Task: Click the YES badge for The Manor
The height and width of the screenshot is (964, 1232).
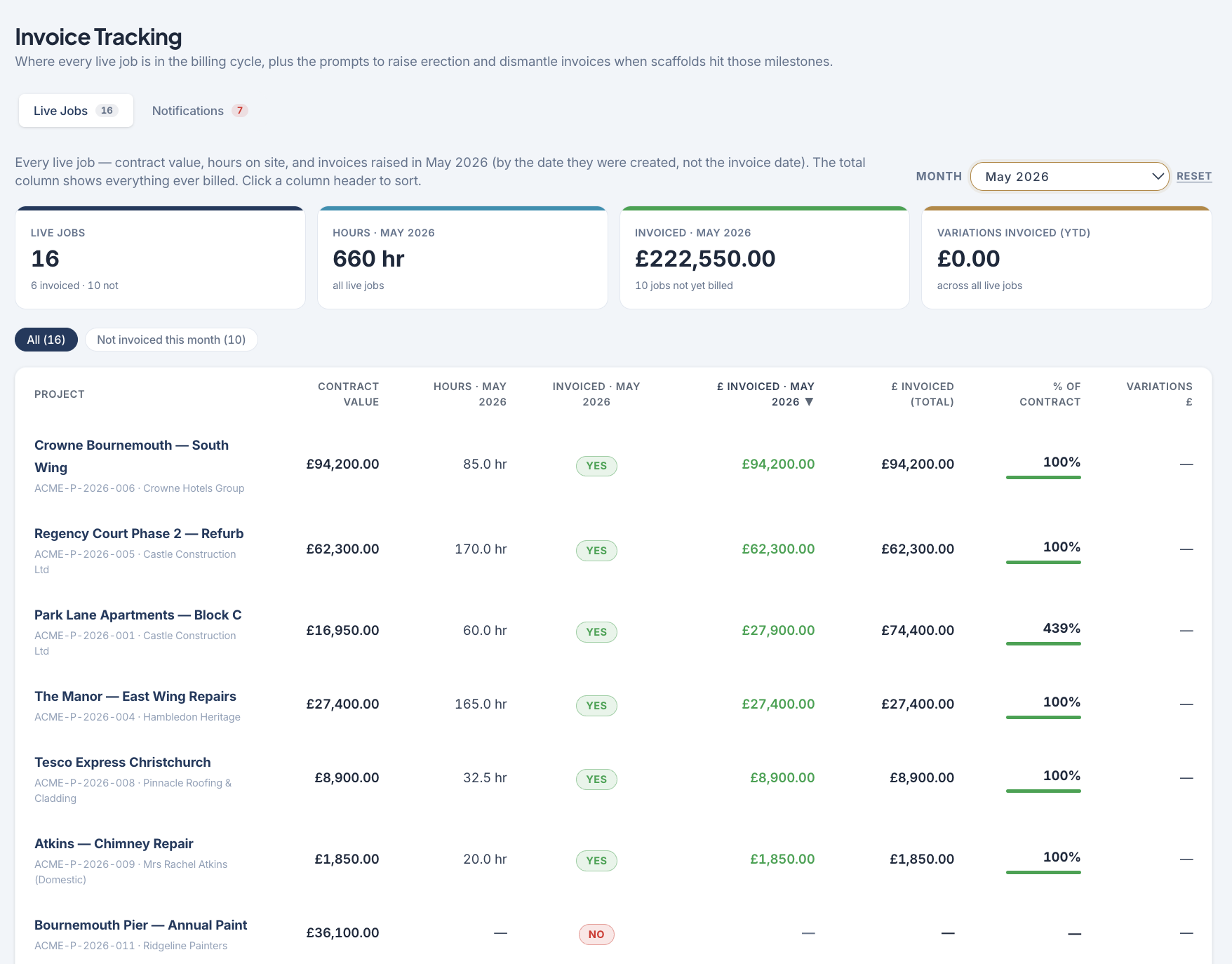Action: tap(596, 706)
